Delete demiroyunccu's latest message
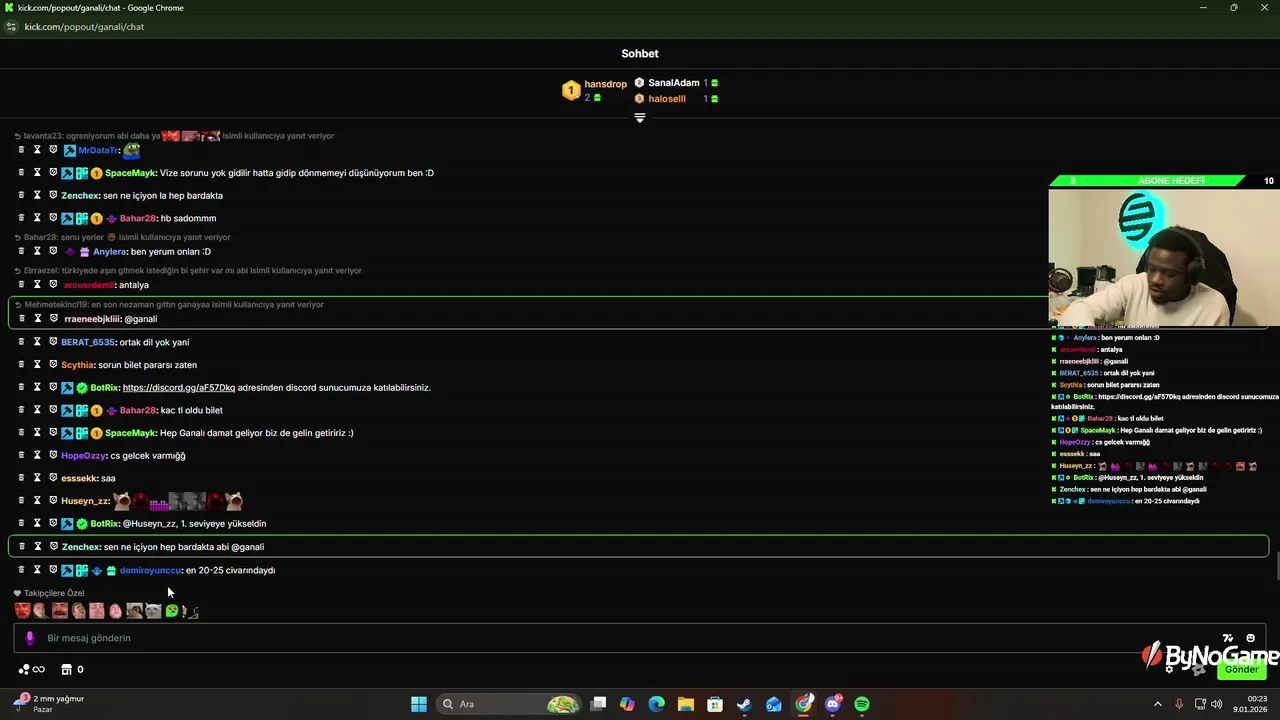Image resolution: width=1280 pixels, height=720 pixels. click(21, 570)
